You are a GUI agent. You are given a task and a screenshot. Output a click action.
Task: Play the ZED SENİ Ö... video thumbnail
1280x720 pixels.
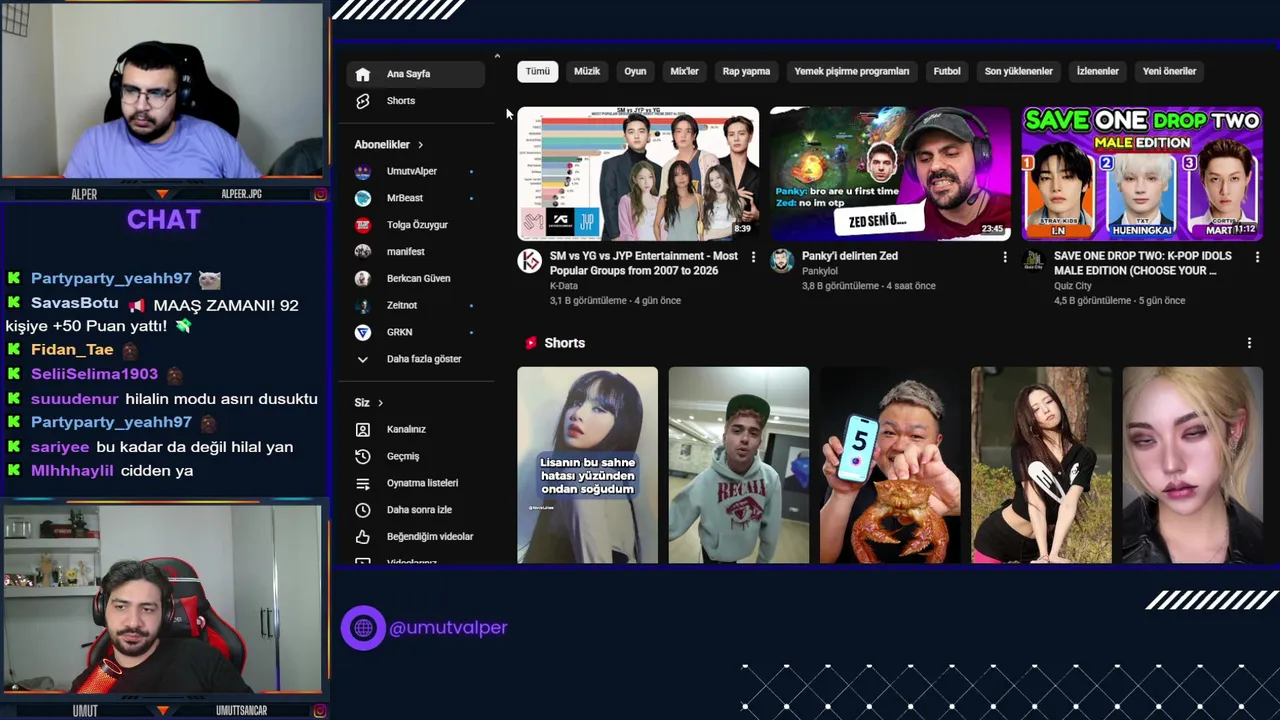(890, 174)
